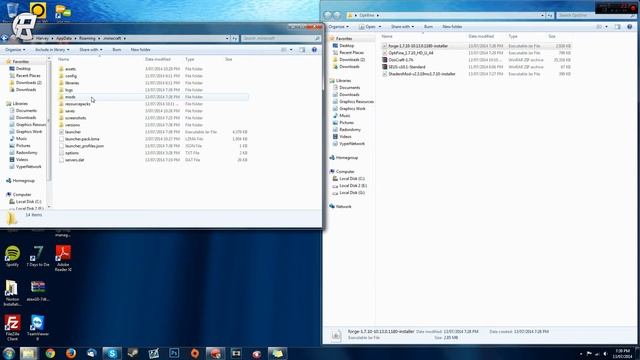Viewport: 640px width, 360px height.
Task: Open Include in library dropdown
Action: pos(52,50)
